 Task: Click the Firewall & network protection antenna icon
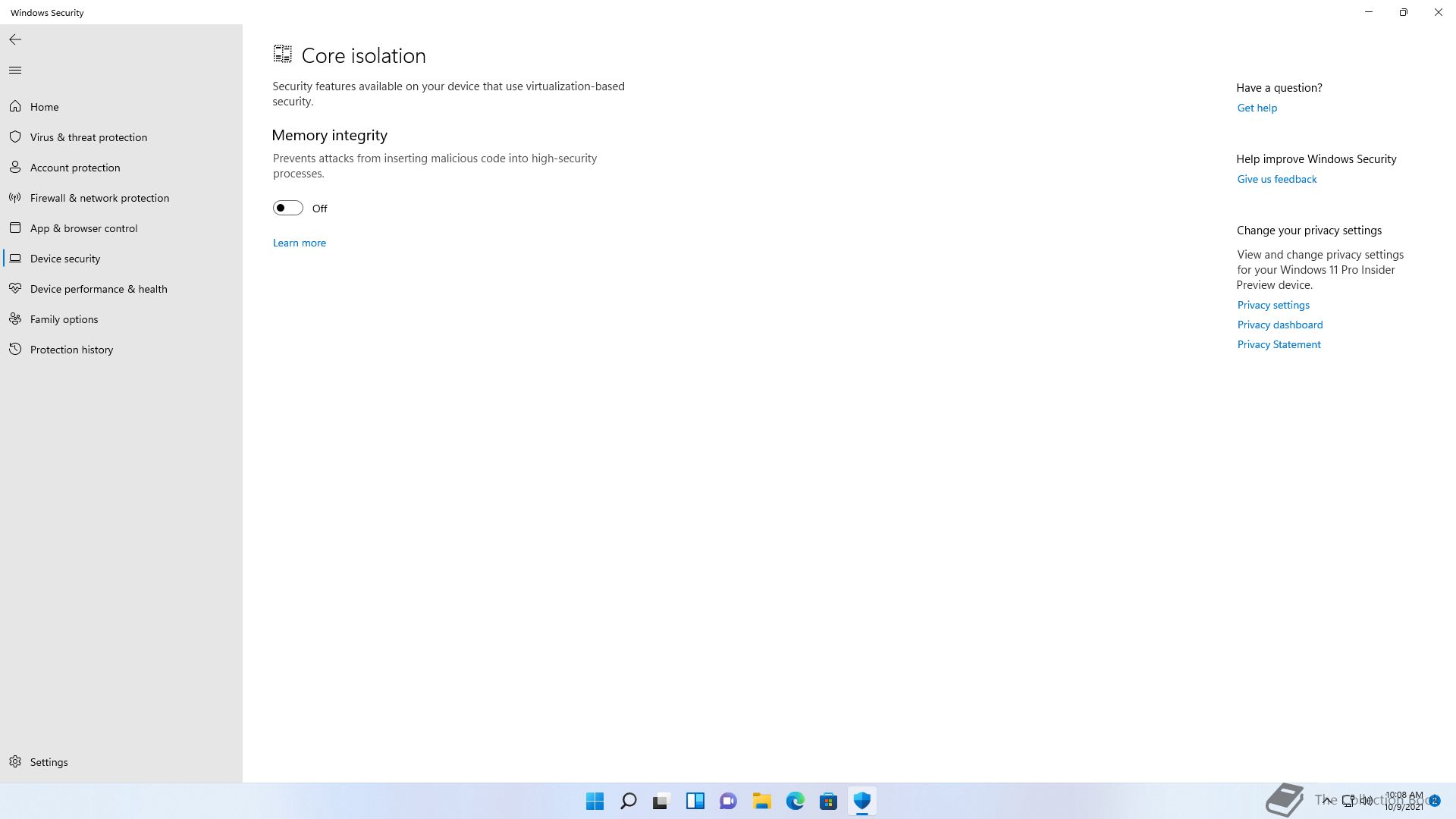pyautogui.click(x=15, y=198)
